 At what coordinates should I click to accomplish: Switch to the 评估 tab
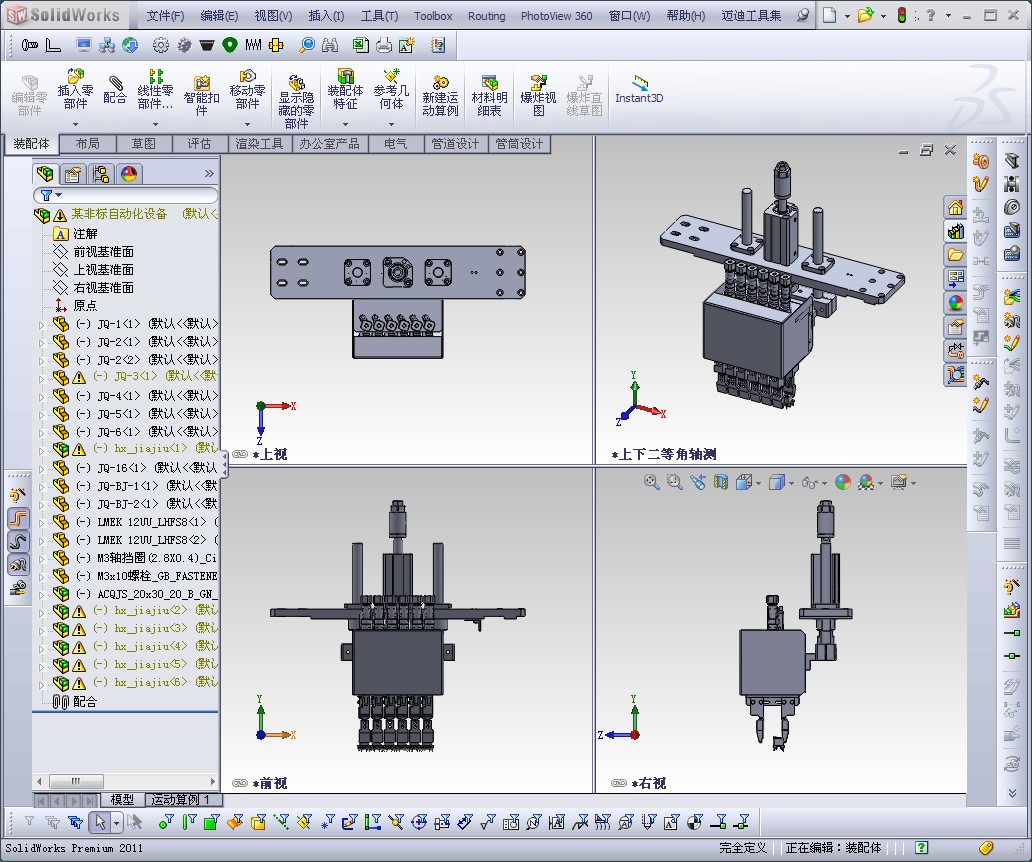pos(199,143)
